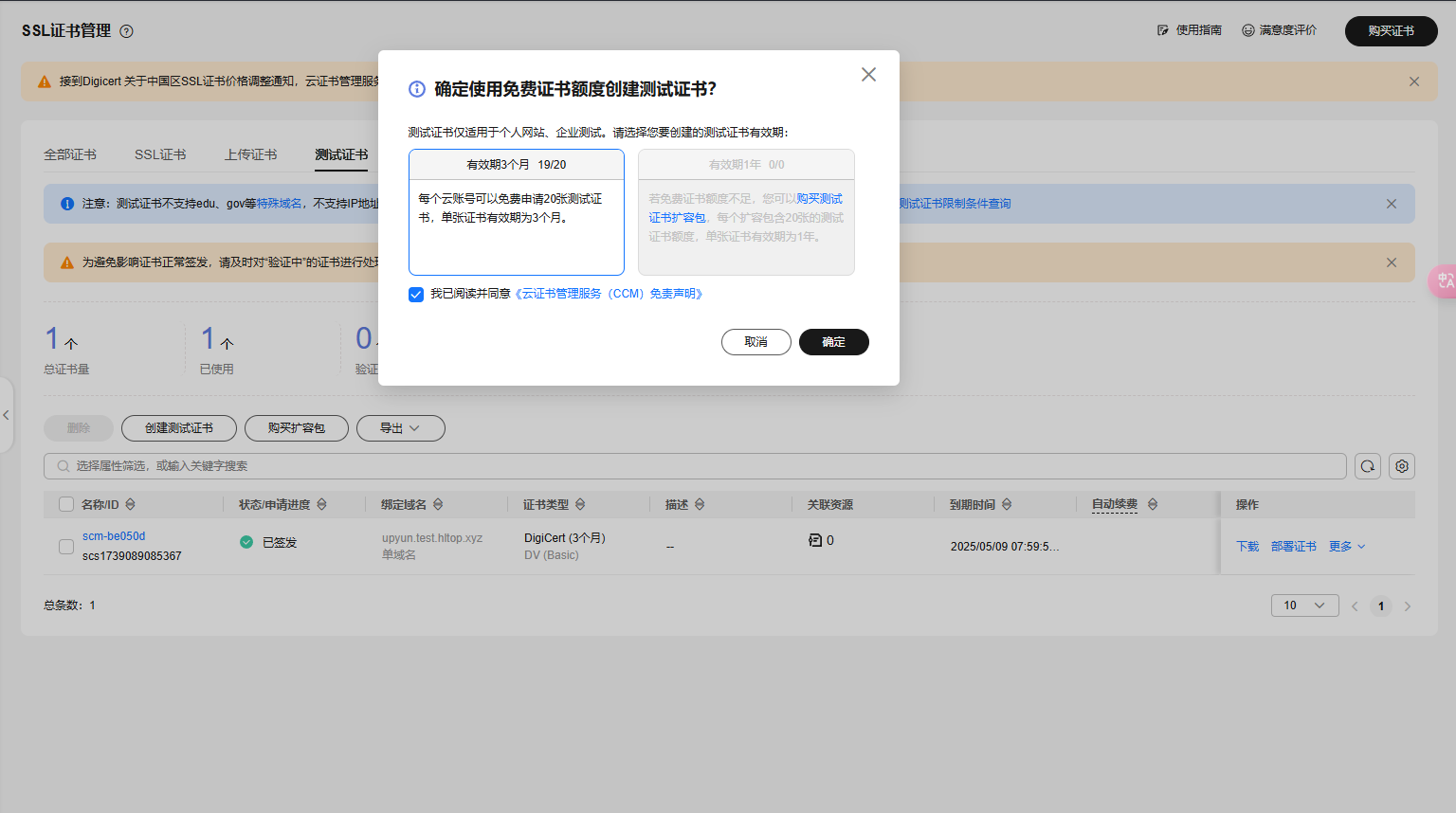Screen dimensions: 1456x813
Task: Toggle select-all checkbox in table header
Action: (66, 505)
